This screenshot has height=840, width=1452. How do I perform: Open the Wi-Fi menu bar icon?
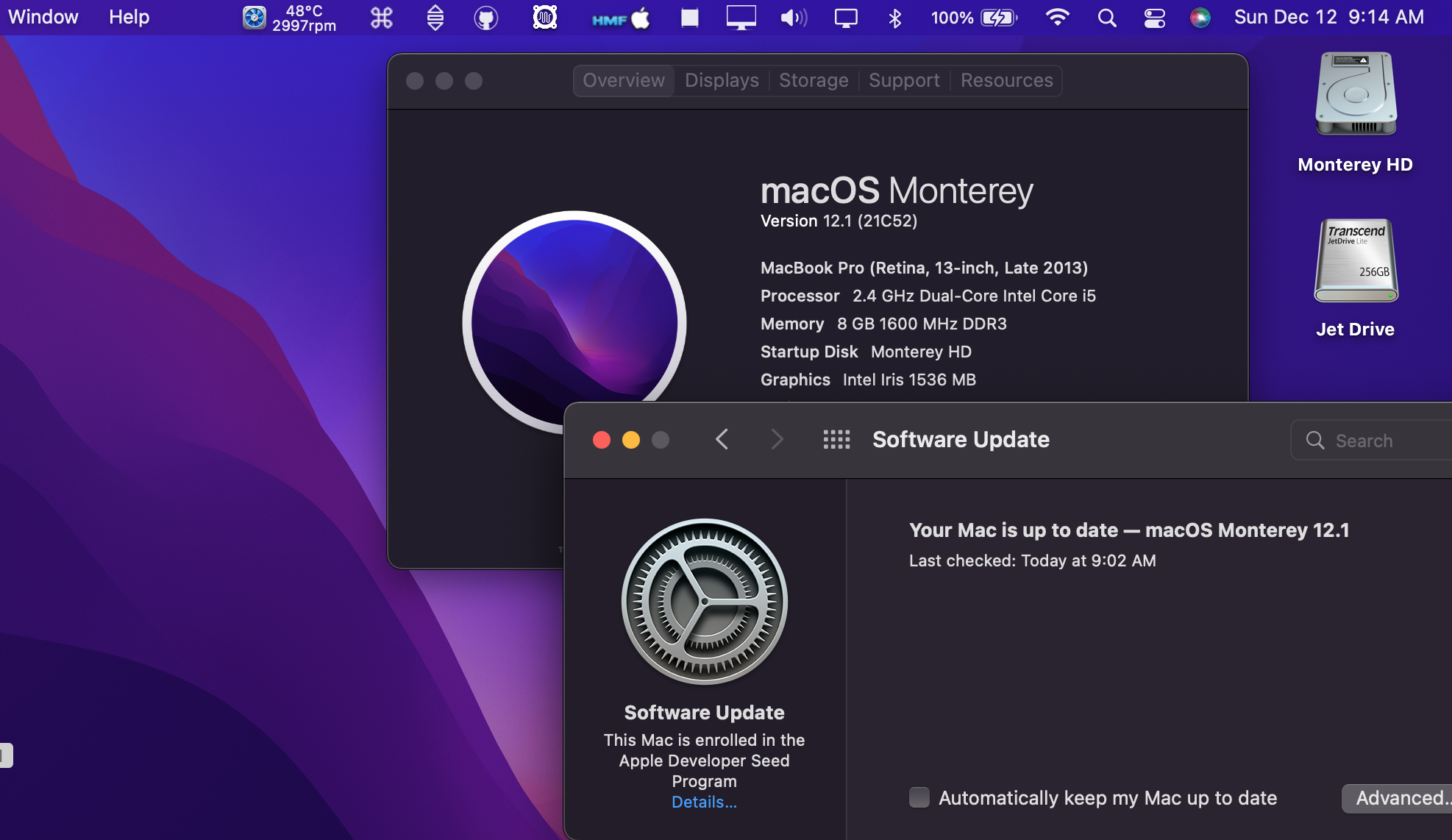pos(1057,18)
